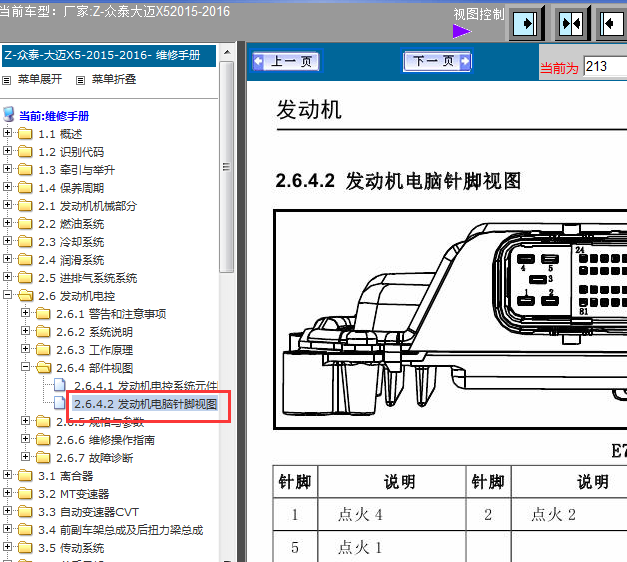Click the folder icon of 3.3 自动变速器CVT
This screenshot has width=627, height=562.
click(25, 512)
